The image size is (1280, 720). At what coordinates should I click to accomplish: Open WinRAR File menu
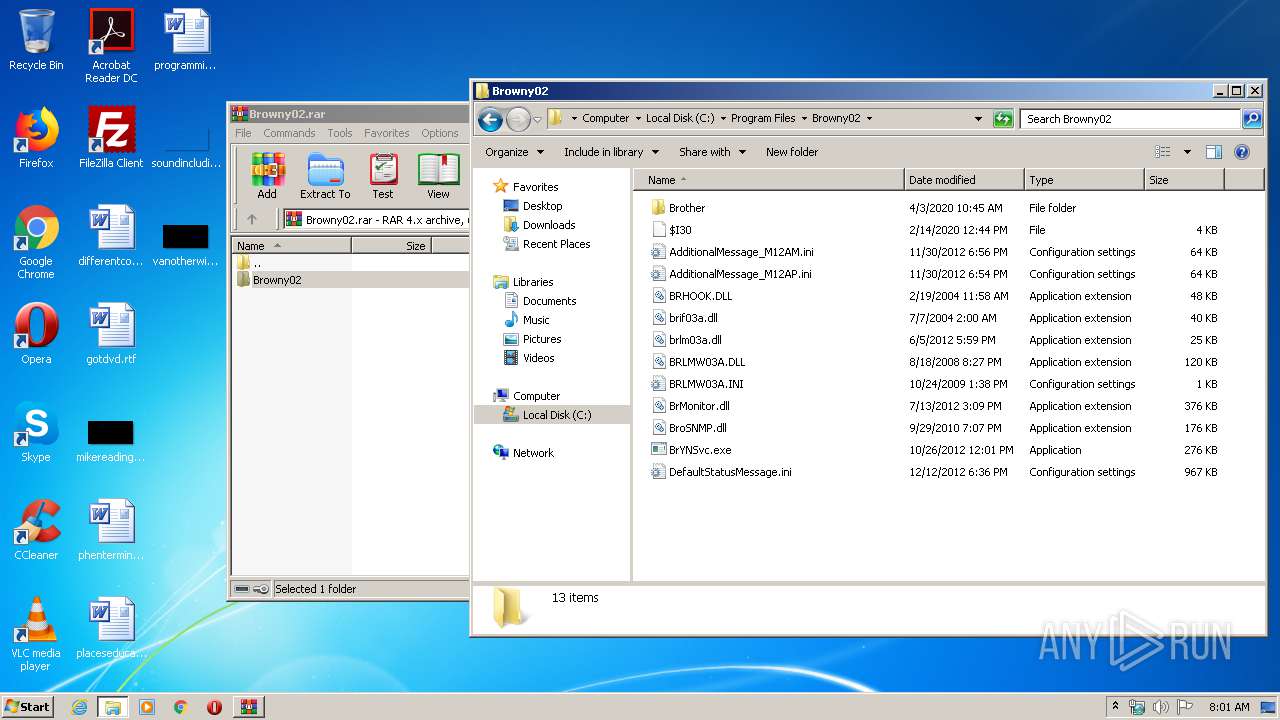[243, 133]
